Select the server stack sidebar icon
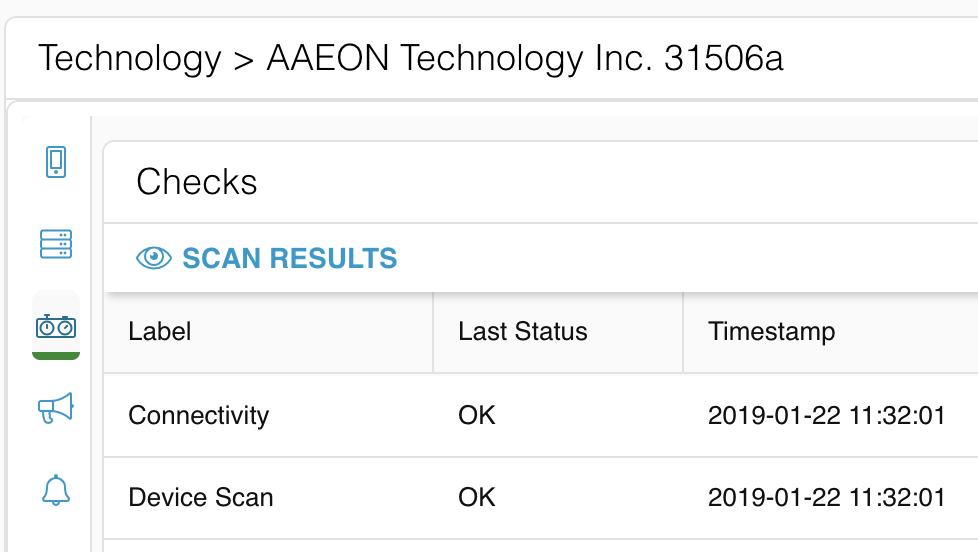 (56, 244)
